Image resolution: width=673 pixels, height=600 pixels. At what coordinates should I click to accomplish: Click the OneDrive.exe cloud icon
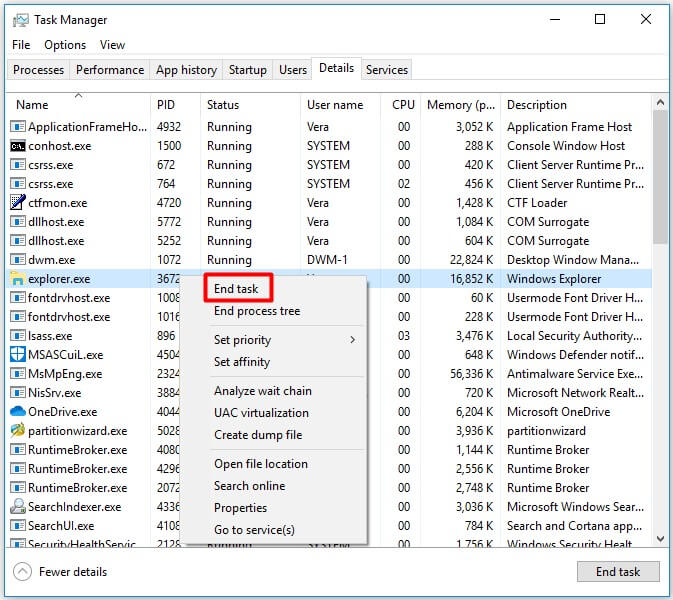(x=18, y=411)
